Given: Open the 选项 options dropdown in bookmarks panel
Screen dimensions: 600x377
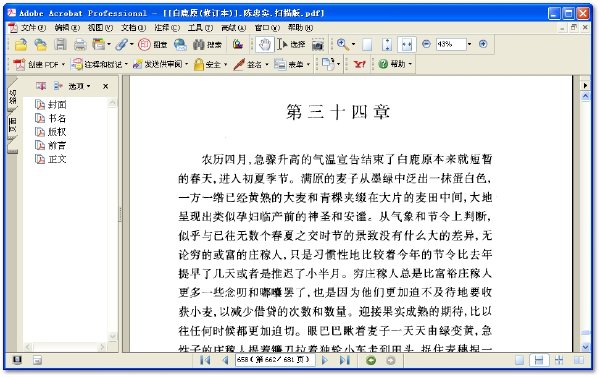Looking at the screenshot, I should [79, 86].
